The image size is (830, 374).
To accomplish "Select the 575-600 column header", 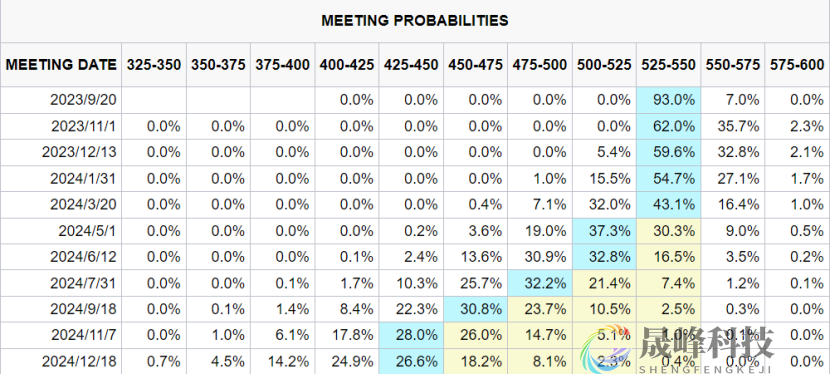I will point(798,65).
